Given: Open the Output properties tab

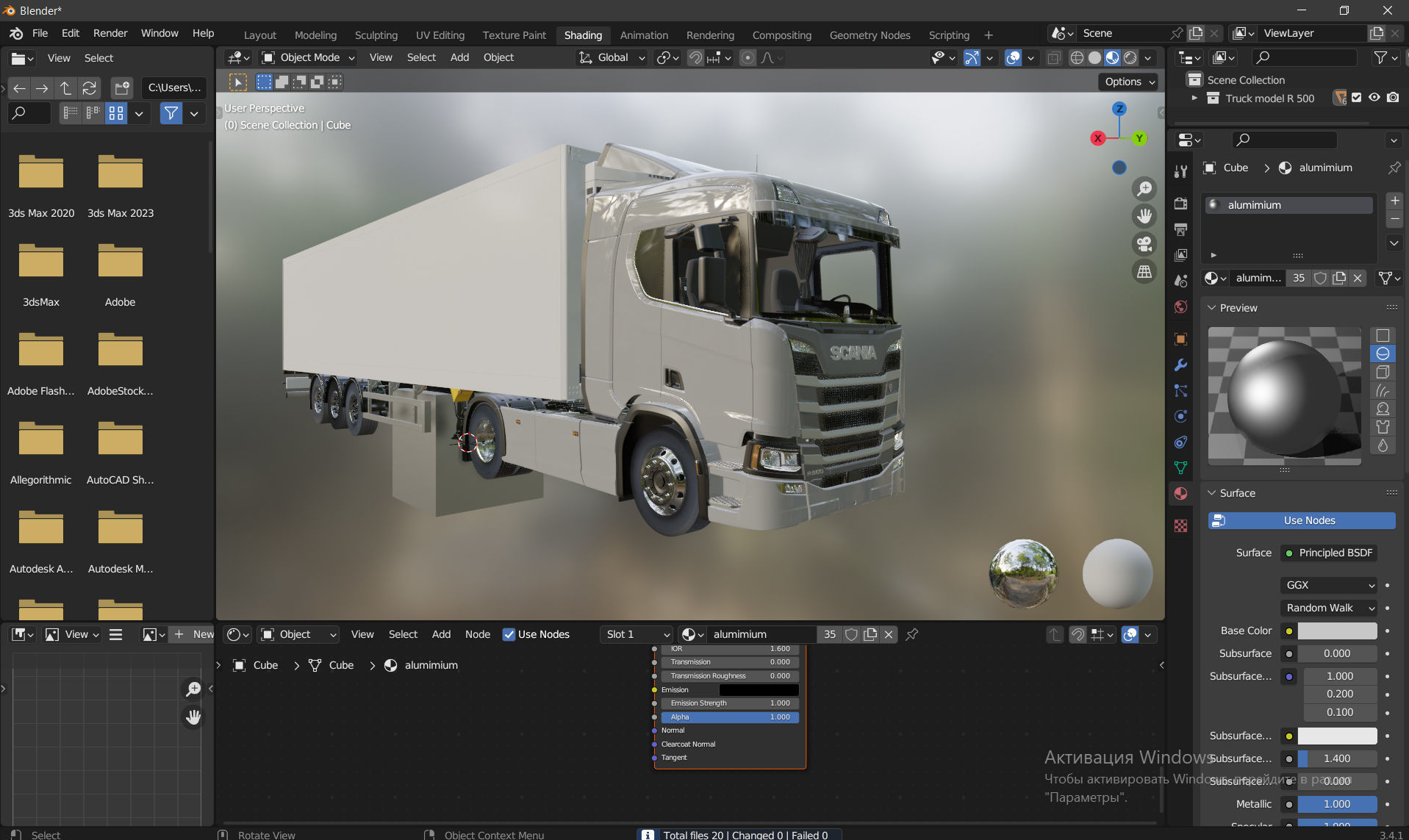Looking at the screenshot, I should click(x=1180, y=229).
